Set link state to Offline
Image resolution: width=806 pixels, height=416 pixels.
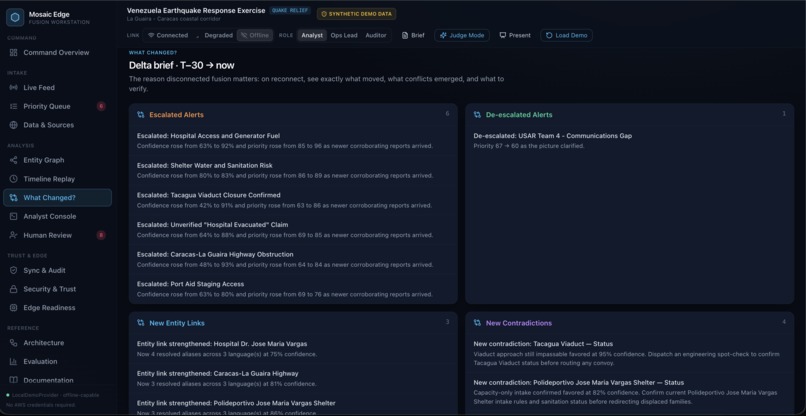(x=255, y=35)
